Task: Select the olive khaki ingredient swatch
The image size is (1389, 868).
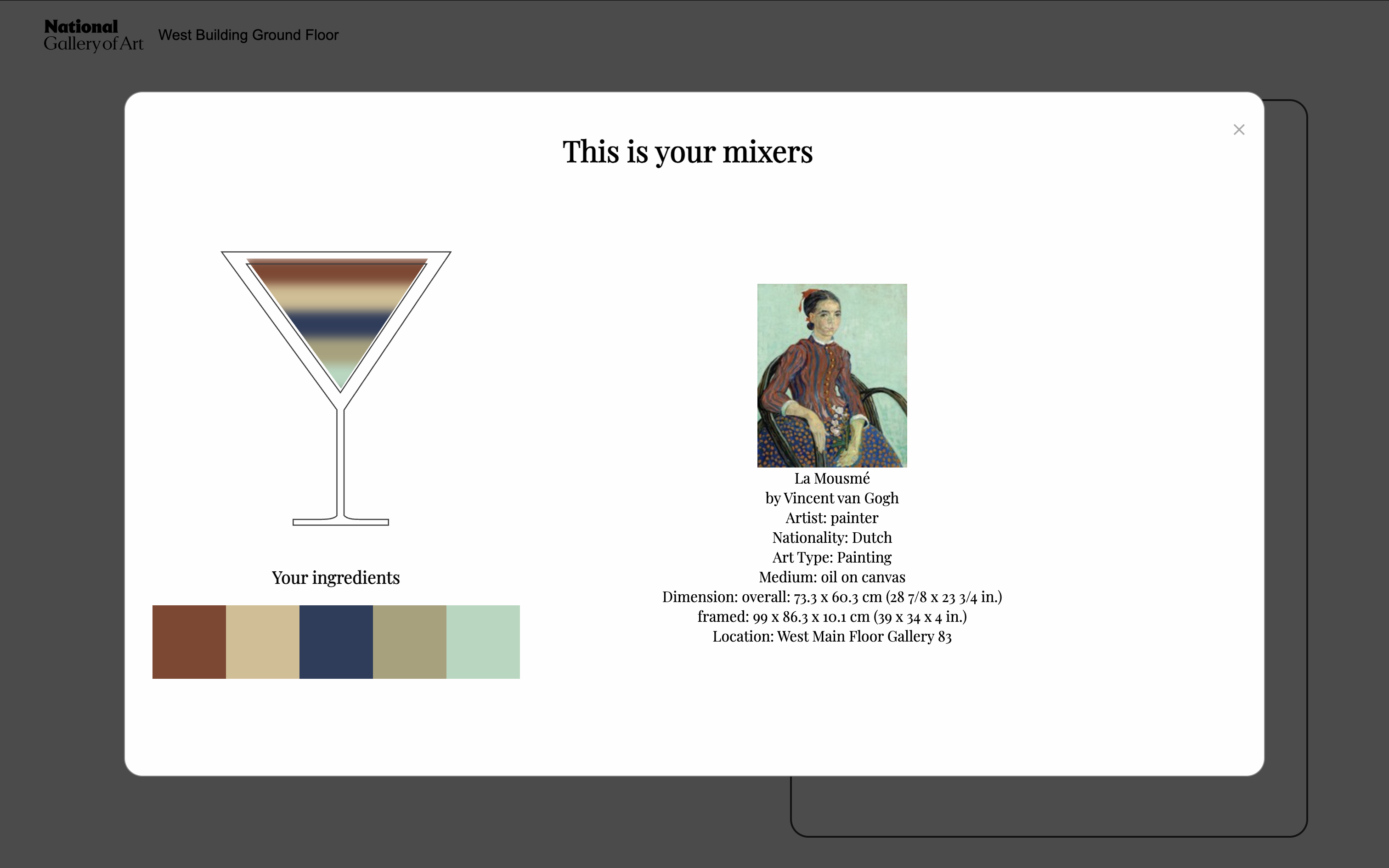Action: click(409, 642)
